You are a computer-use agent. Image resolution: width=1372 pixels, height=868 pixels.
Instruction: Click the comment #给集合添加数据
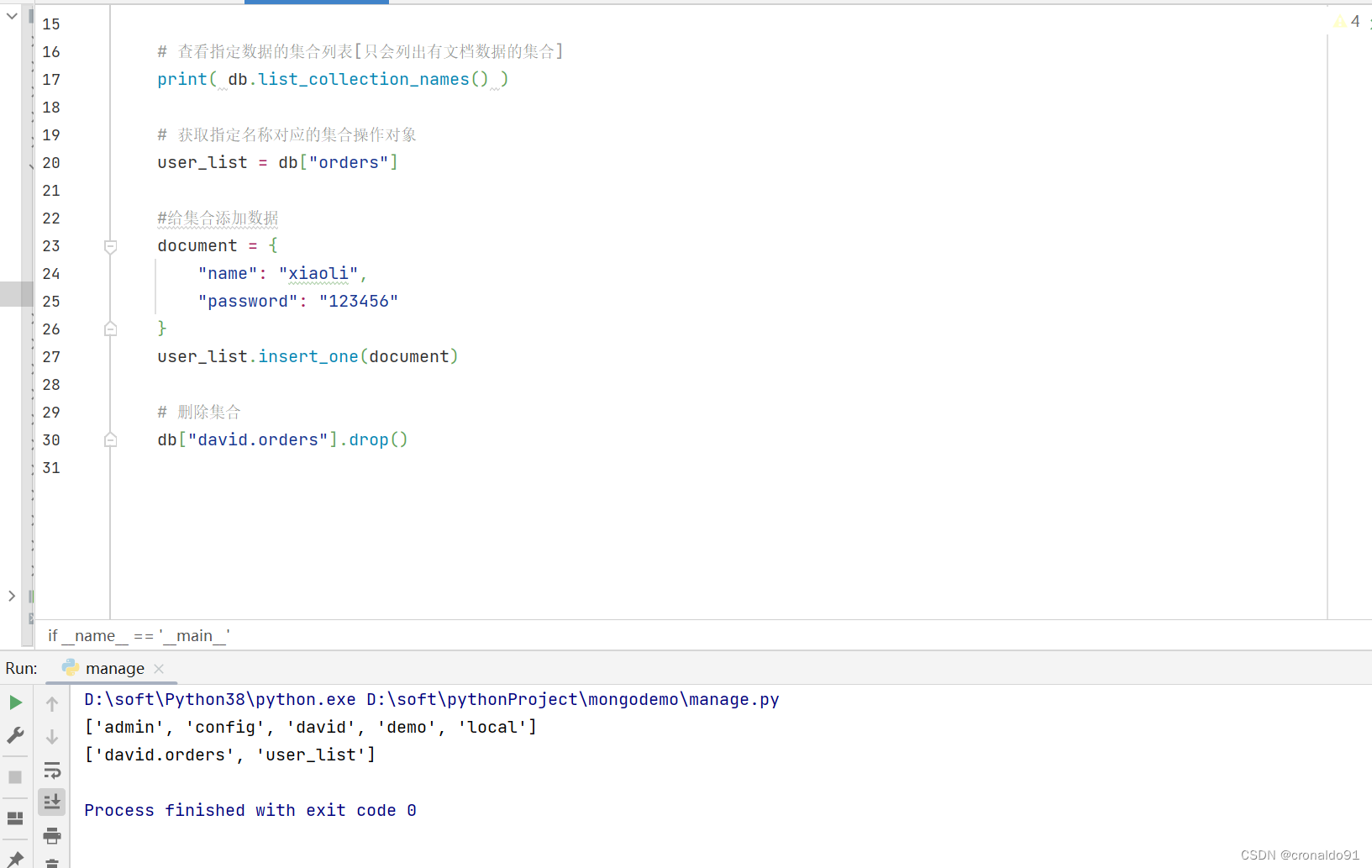[218, 218]
